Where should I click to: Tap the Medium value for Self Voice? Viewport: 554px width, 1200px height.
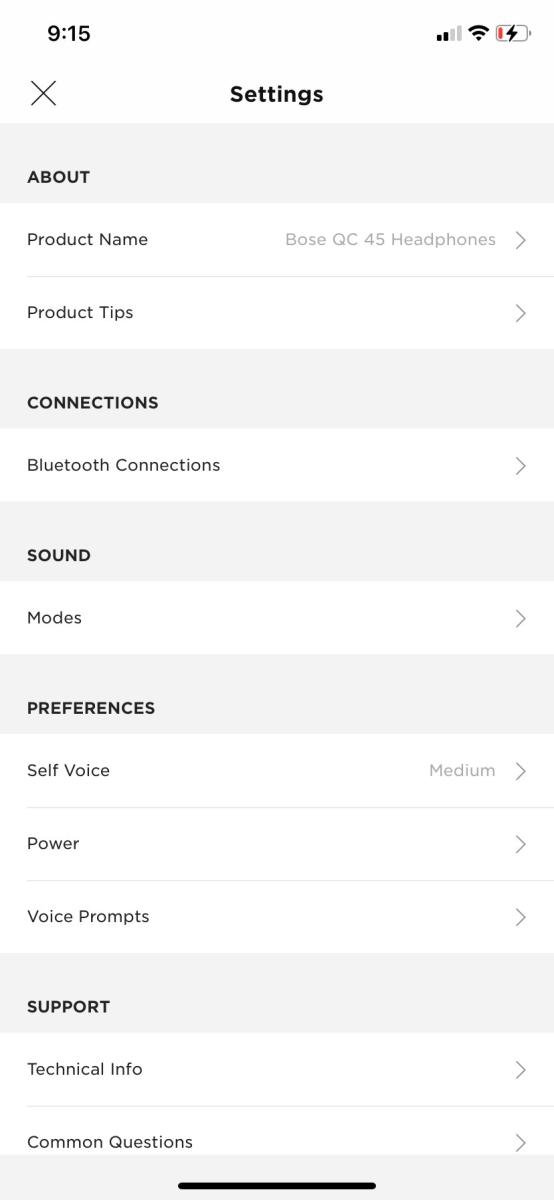pyautogui.click(x=462, y=771)
